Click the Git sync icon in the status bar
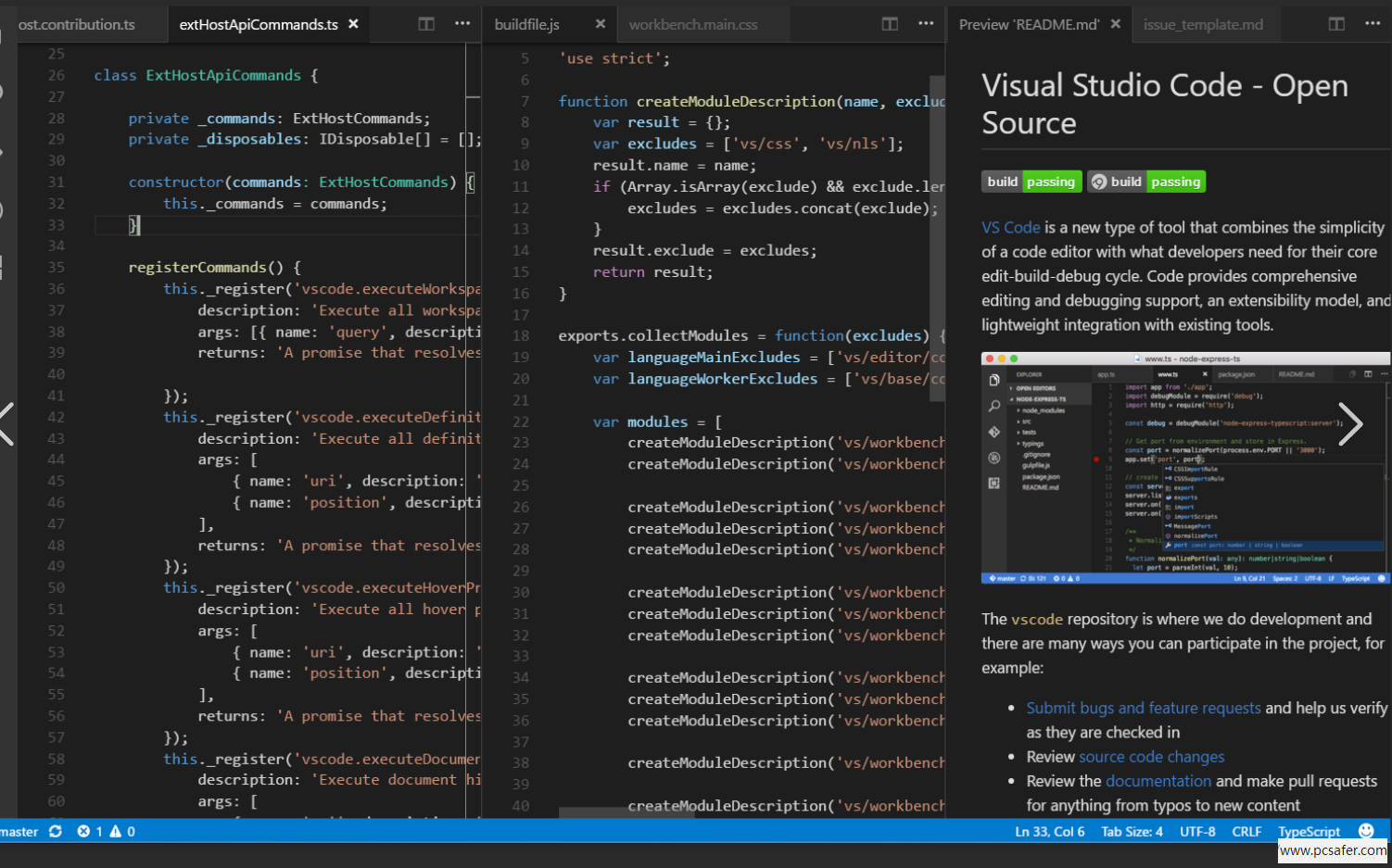Image resolution: width=1392 pixels, height=868 pixels. click(x=54, y=831)
